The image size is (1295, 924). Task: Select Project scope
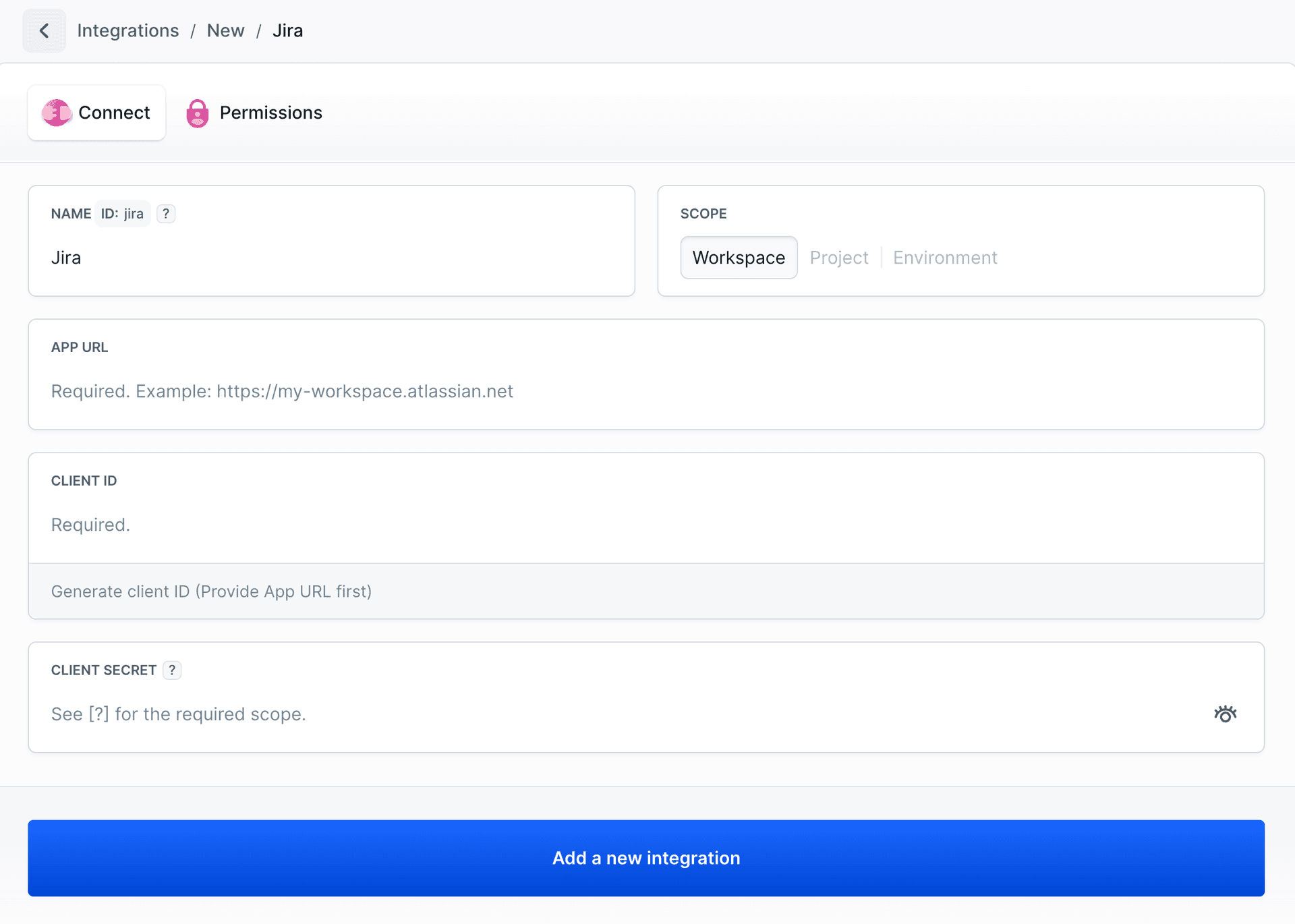839,258
